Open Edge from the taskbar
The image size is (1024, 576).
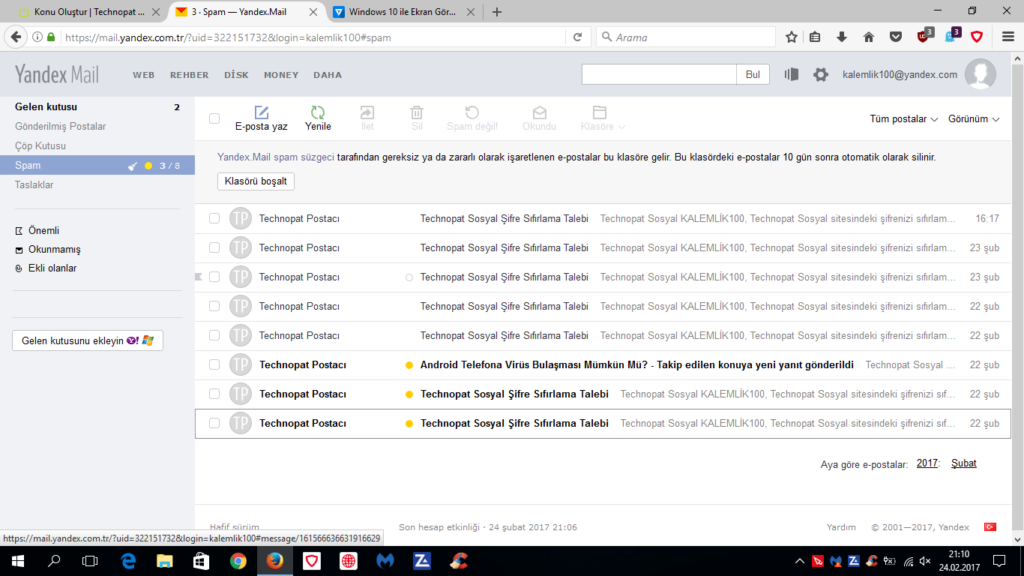pyautogui.click(x=128, y=561)
